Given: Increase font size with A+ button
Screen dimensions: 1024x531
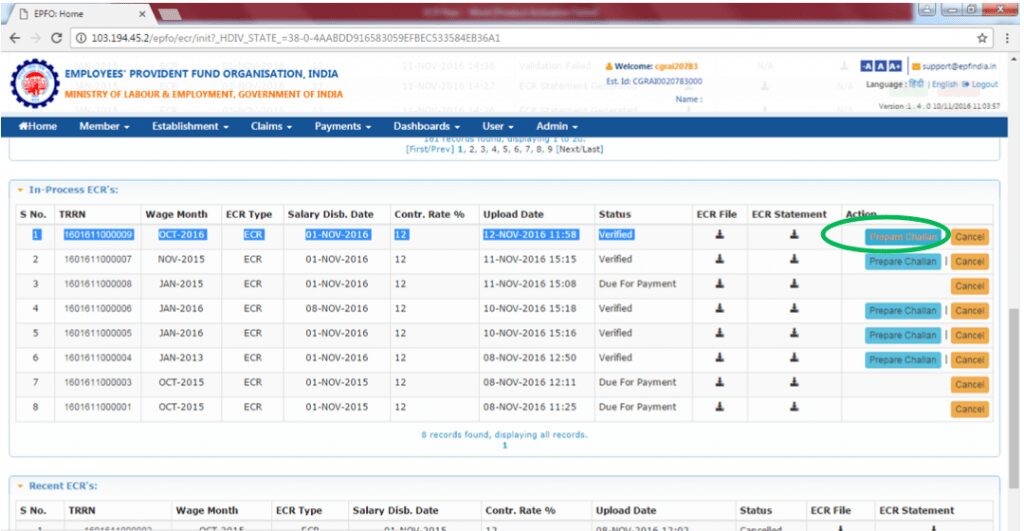Looking at the screenshot, I should (896, 65).
